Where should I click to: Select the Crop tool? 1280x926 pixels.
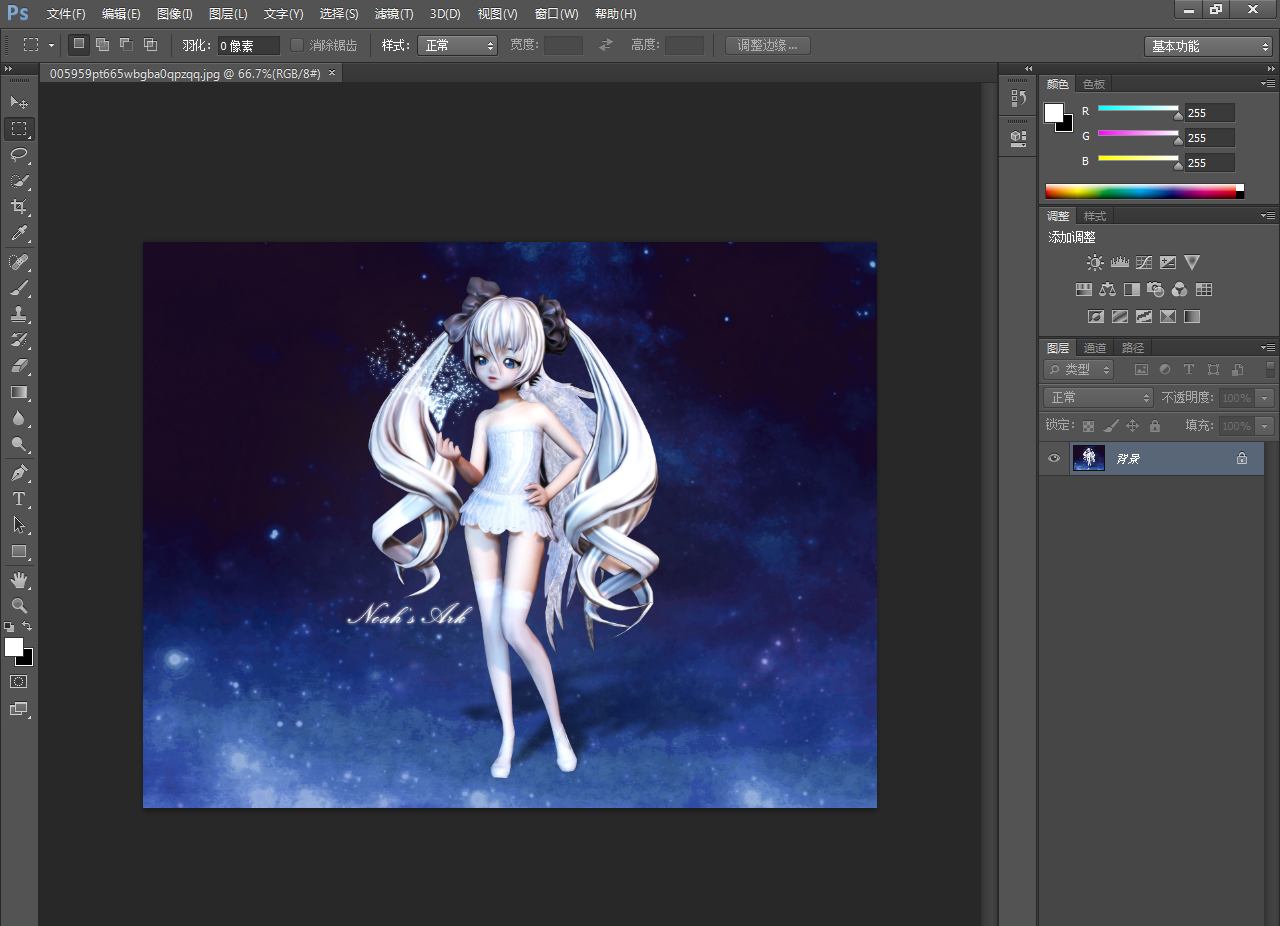(x=19, y=207)
